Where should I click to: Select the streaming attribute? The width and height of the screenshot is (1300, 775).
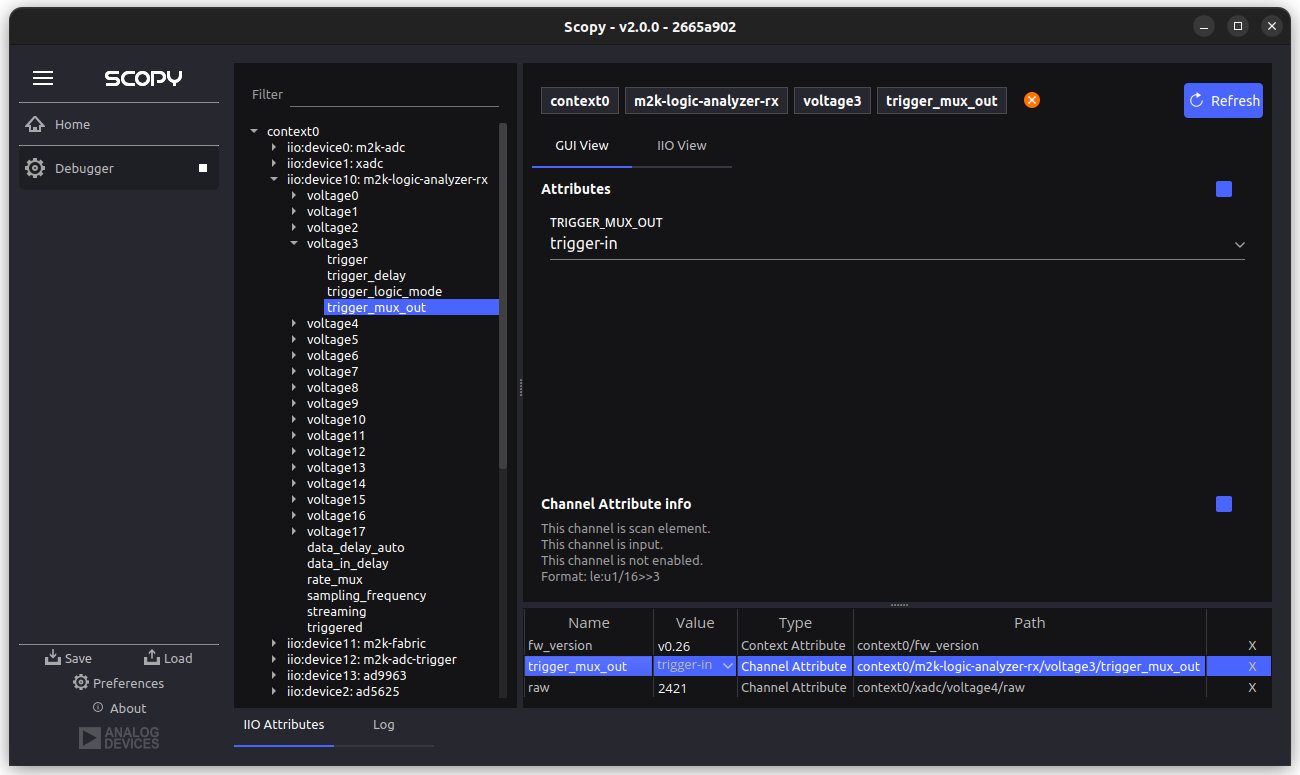[x=336, y=611]
